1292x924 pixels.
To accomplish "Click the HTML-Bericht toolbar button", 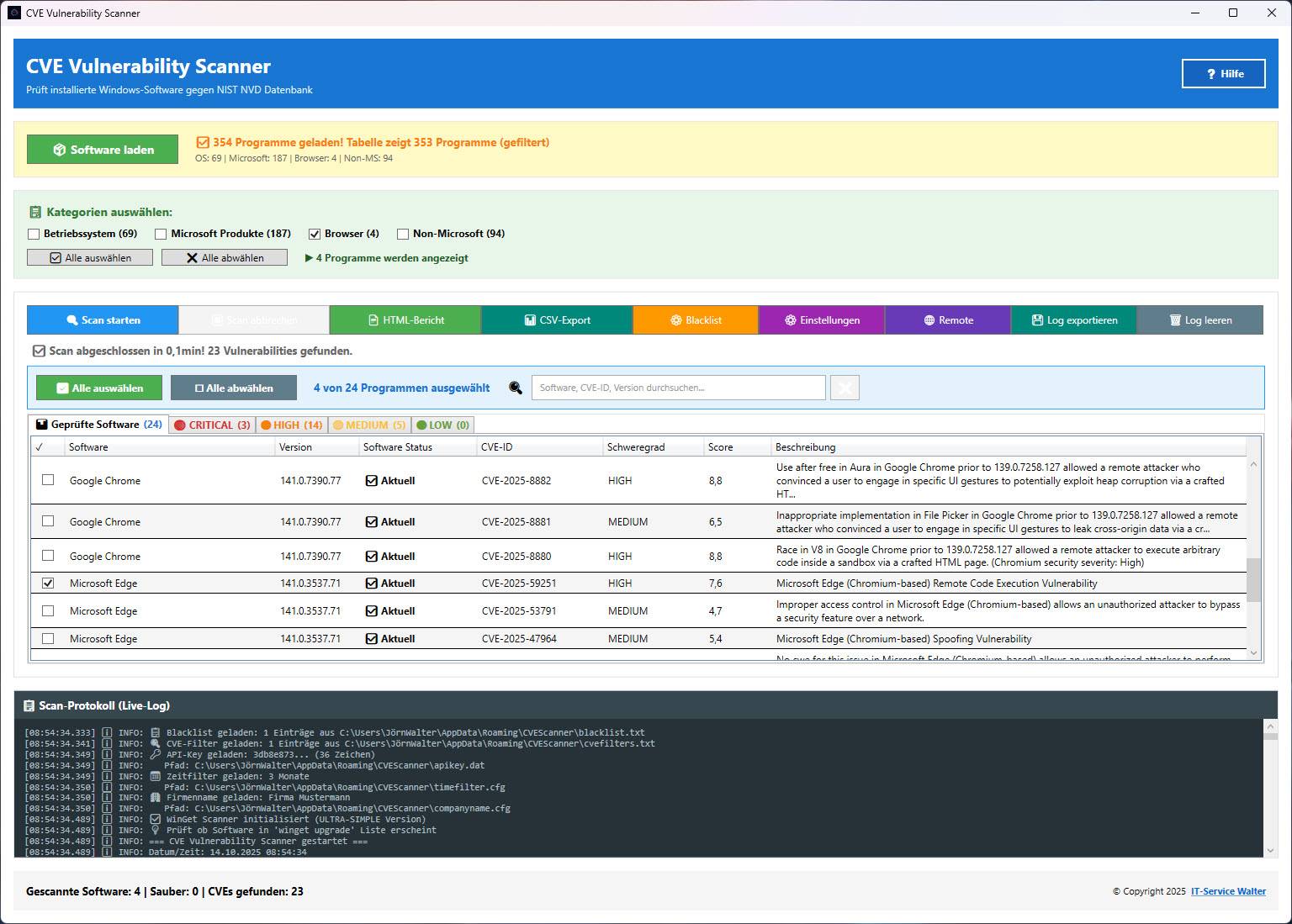I will [x=405, y=320].
